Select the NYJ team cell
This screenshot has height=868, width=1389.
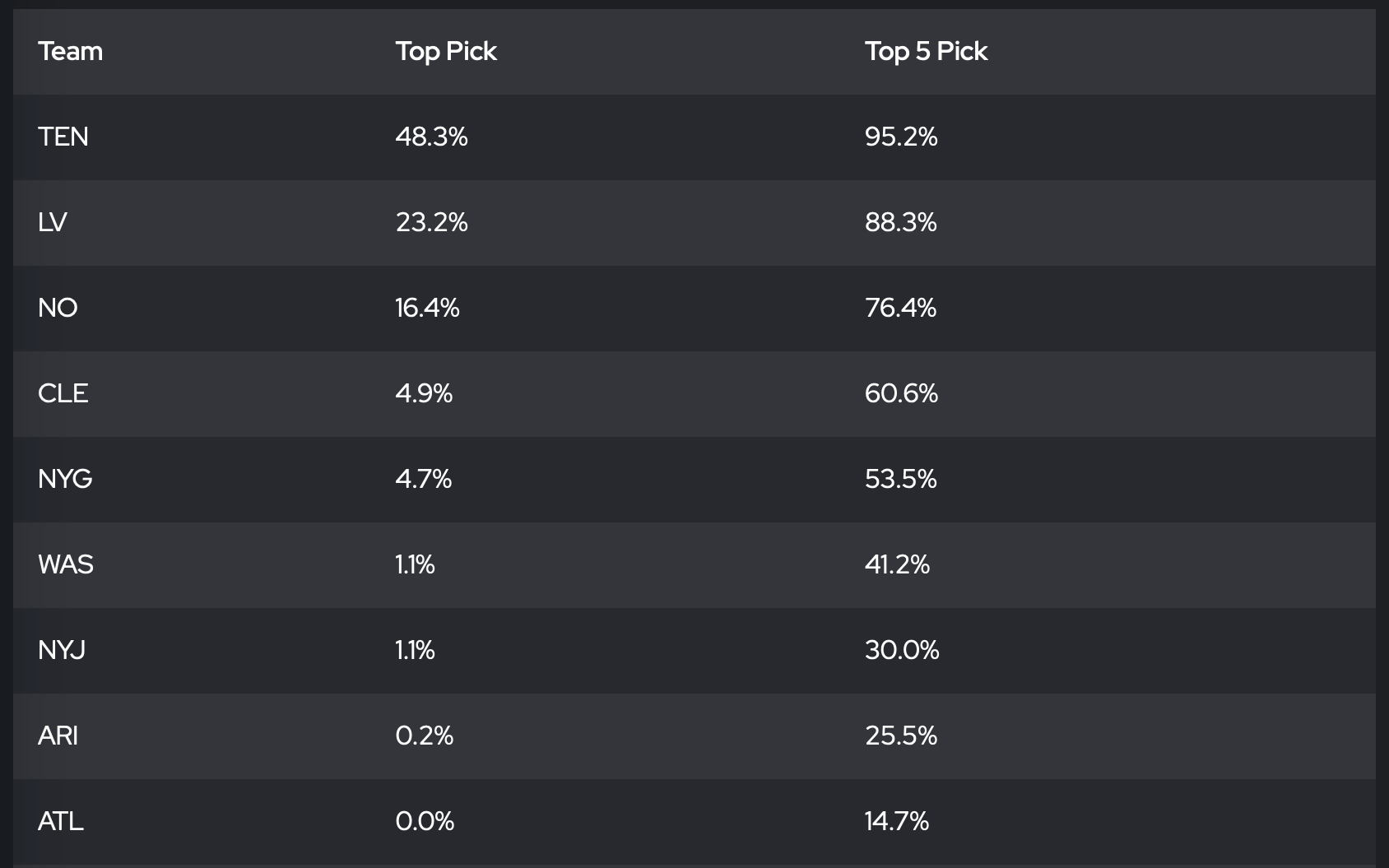[x=62, y=650]
